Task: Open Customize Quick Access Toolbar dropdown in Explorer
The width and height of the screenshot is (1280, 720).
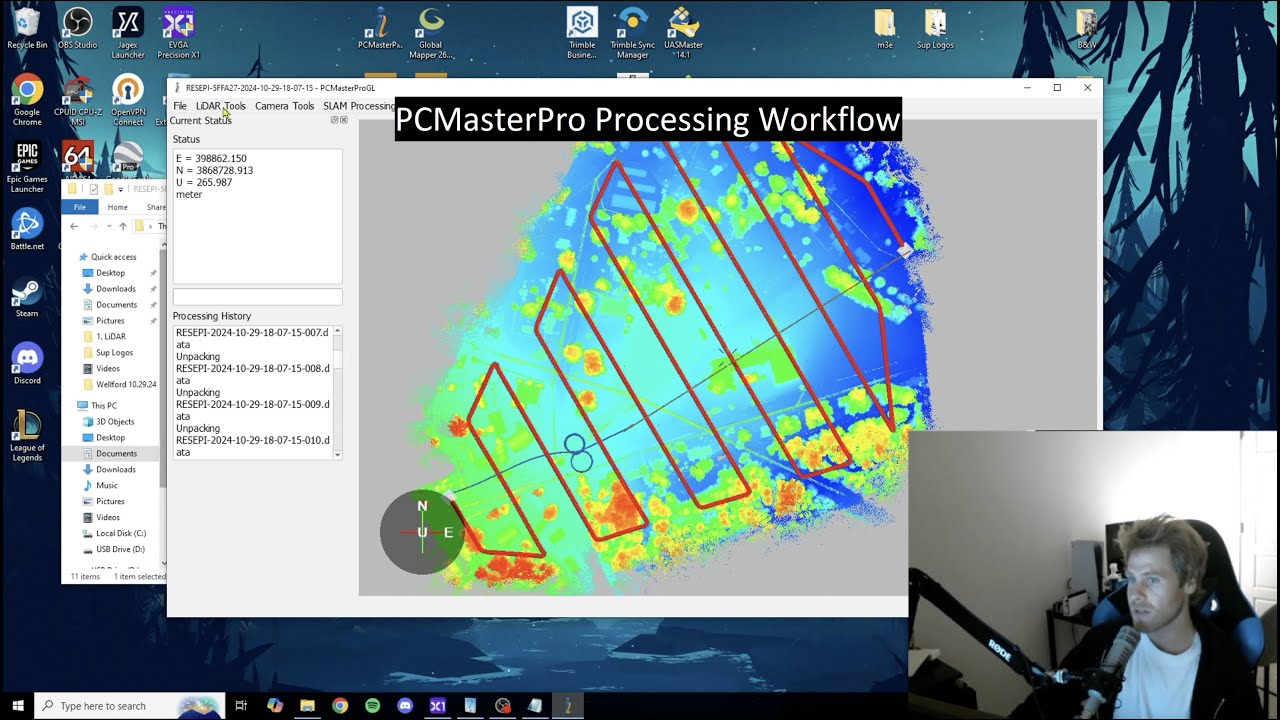Action: (x=121, y=189)
